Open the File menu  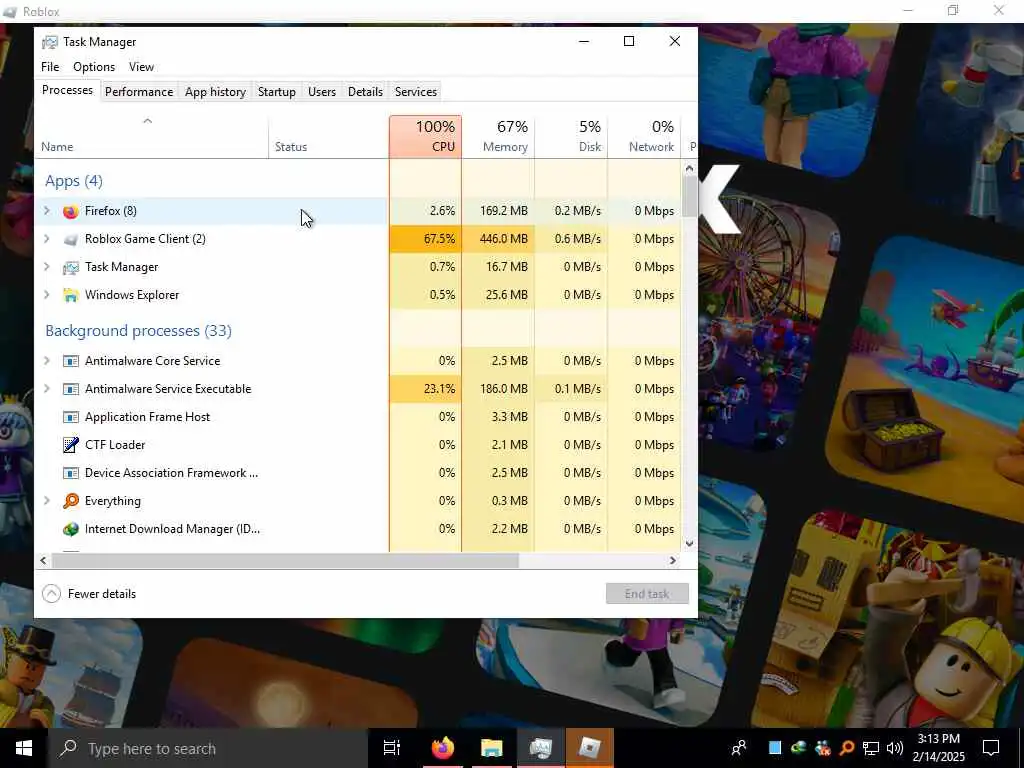[50, 67]
